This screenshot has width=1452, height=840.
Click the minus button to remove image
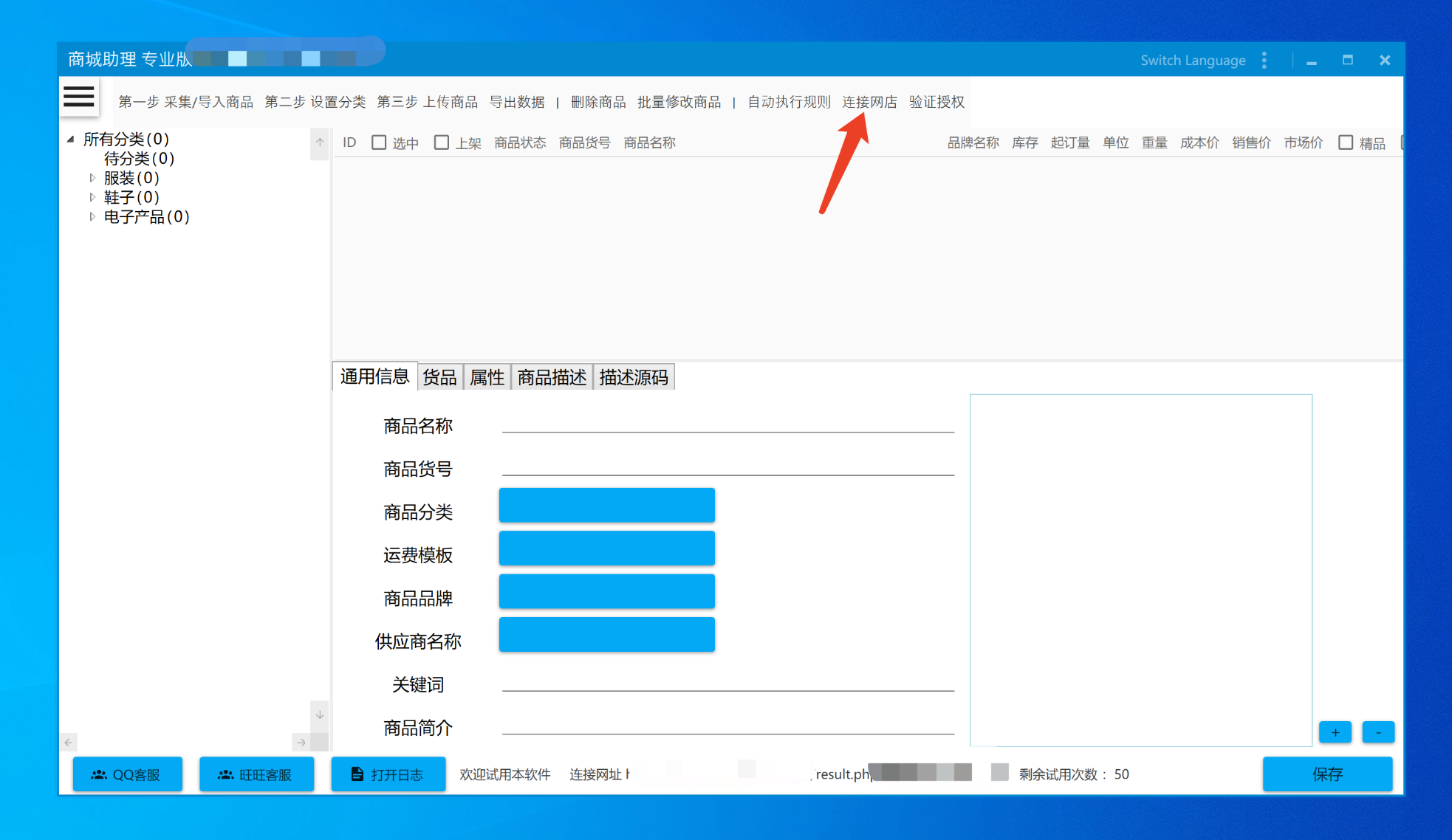click(x=1377, y=732)
